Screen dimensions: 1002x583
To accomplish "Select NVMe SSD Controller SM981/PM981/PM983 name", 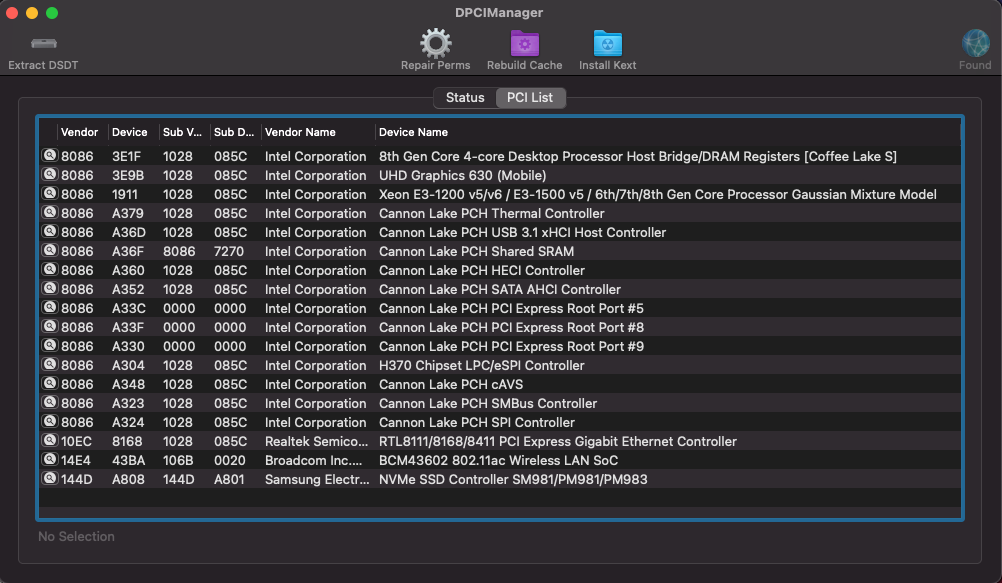I will (513, 479).
